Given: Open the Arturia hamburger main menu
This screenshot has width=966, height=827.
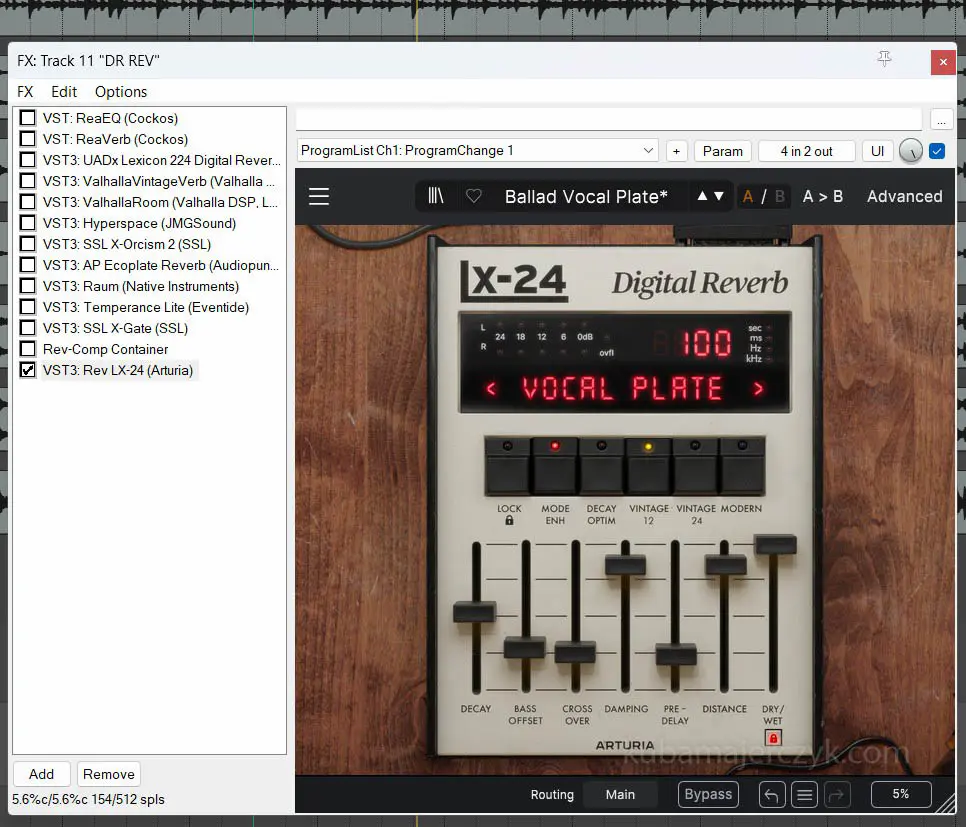Looking at the screenshot, I should 319,196.
